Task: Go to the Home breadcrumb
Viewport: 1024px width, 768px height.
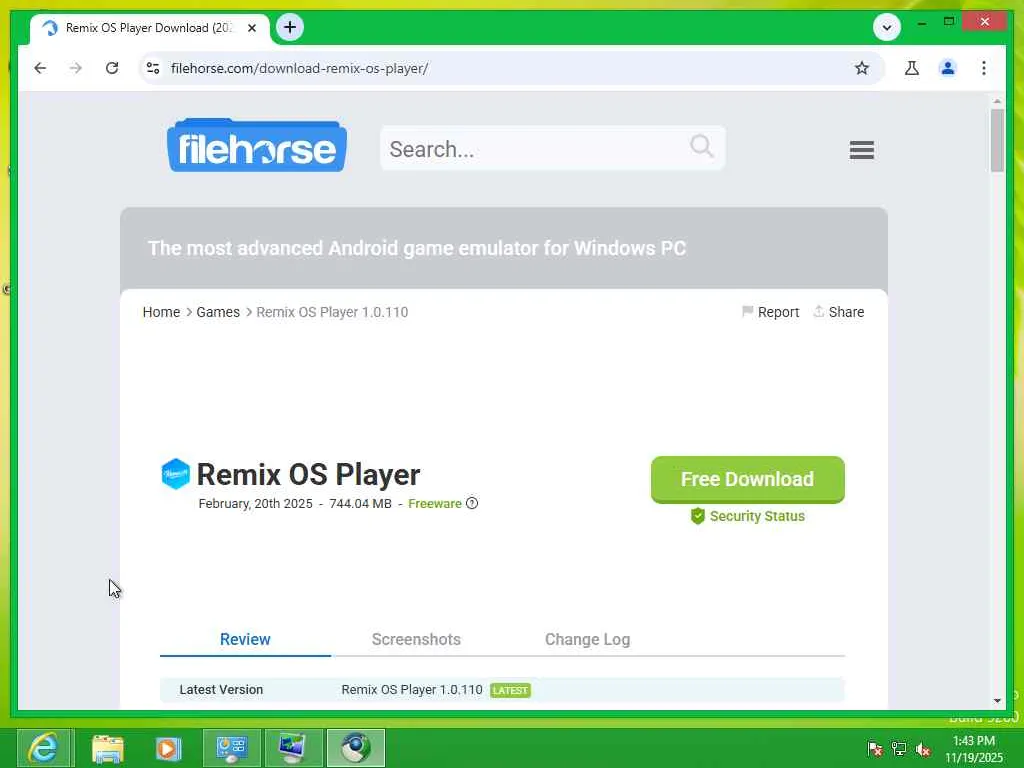Action: point(161,312)
